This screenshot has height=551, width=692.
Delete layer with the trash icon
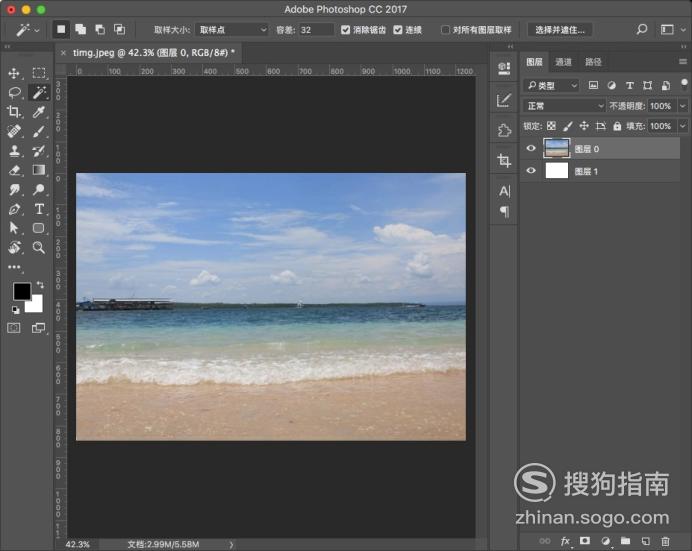(x=666, y=541)
